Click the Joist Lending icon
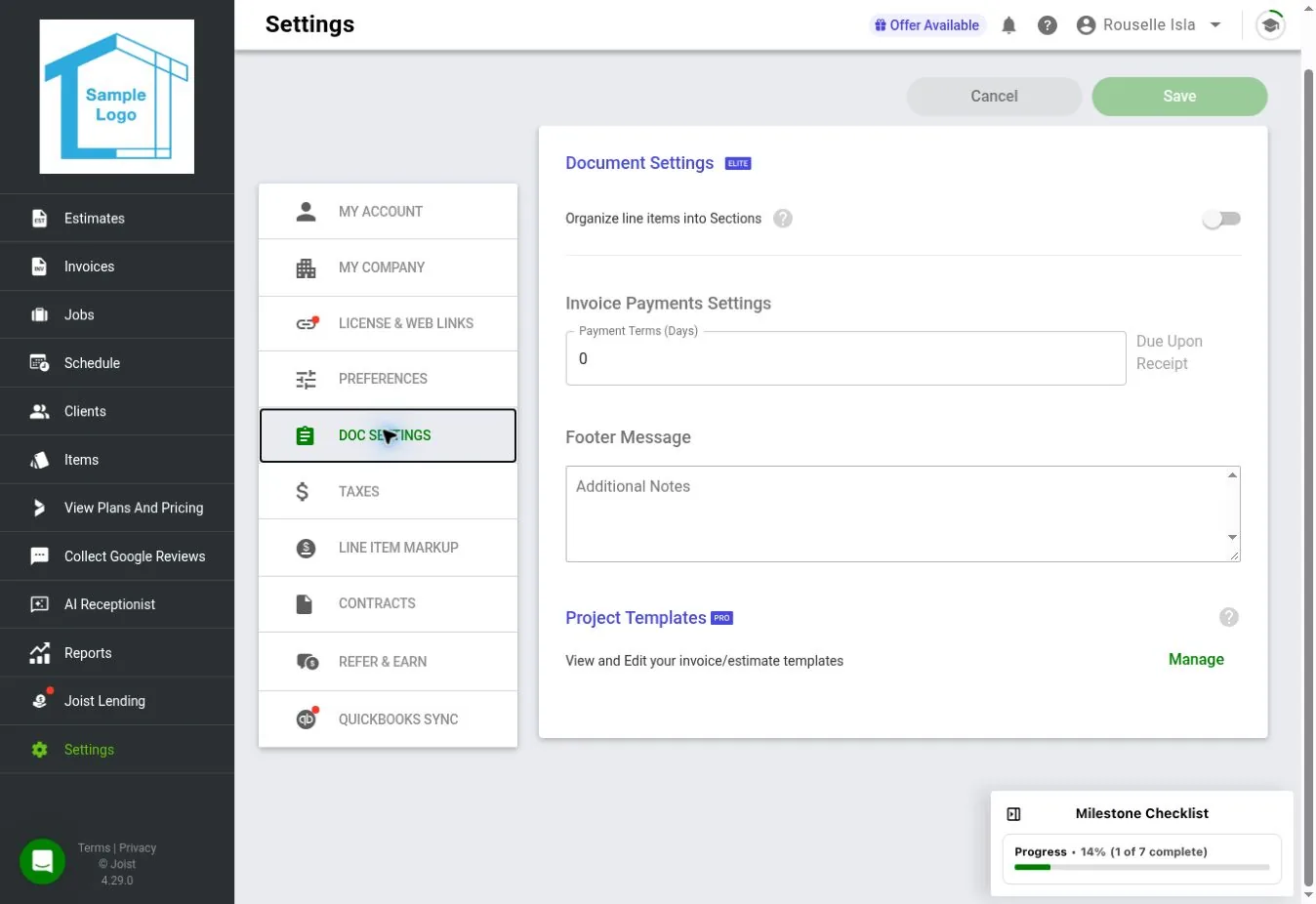Screen dimensions: 1316x904 click(x=40, y=700)
